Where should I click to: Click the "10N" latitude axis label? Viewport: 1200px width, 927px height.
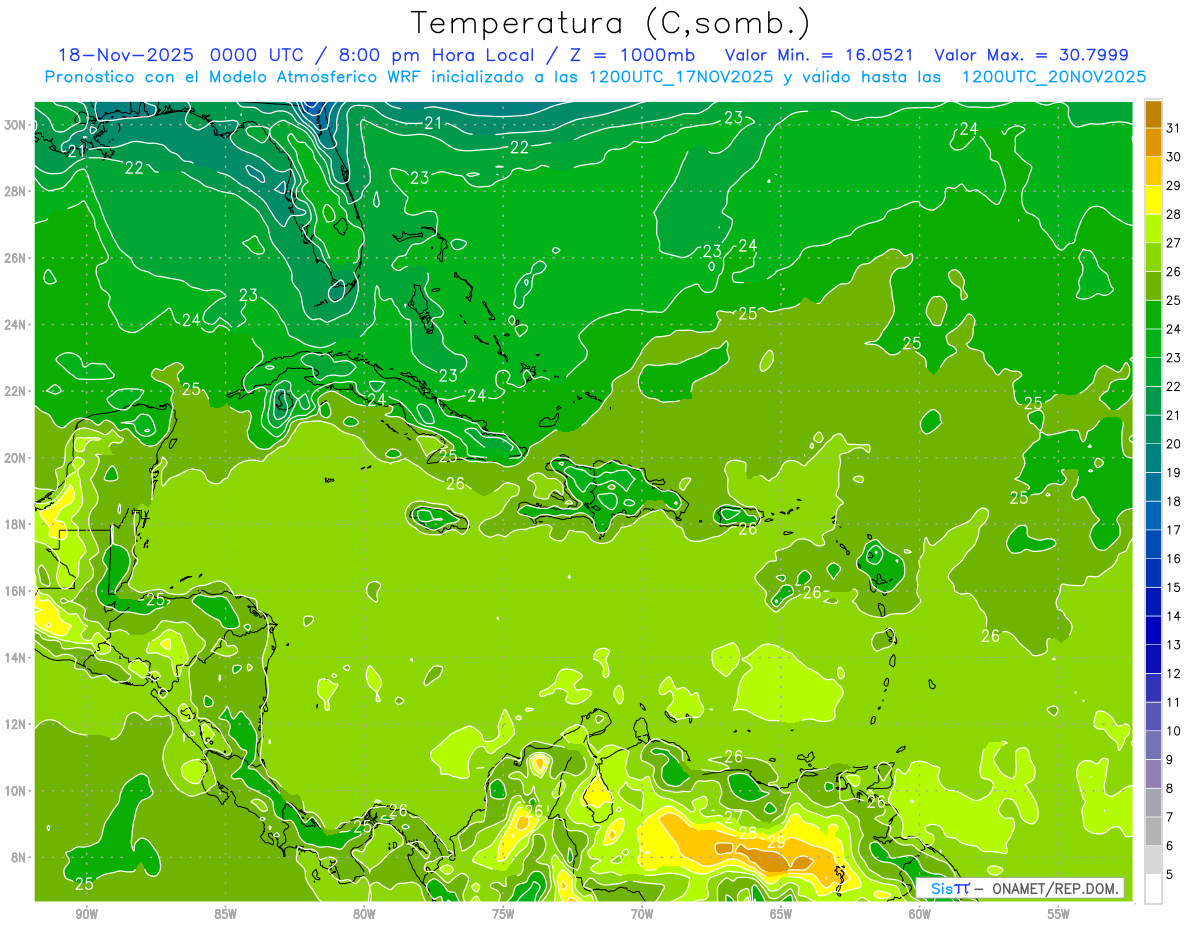15,790
